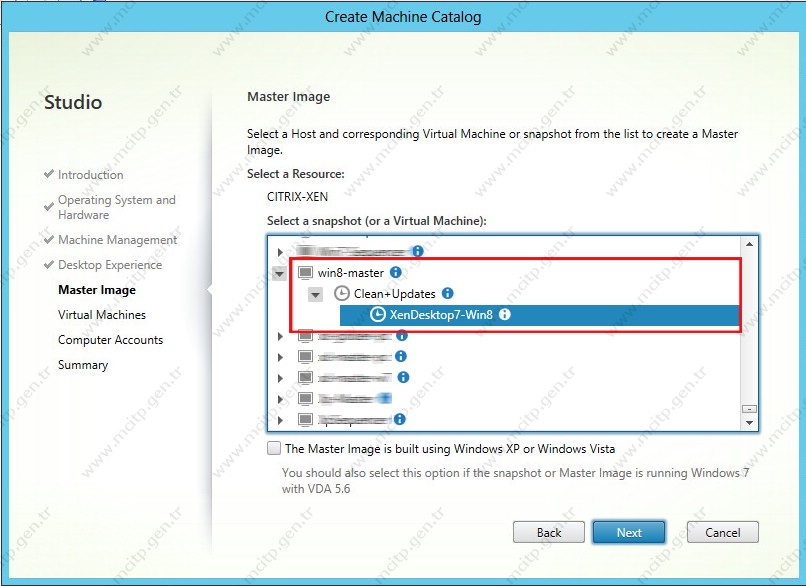The height and width of the screenshot is (586, 806).
Task: Click the snapshot list scroll-down arrow
Action: pyautogui.click(x=749, y=423)
